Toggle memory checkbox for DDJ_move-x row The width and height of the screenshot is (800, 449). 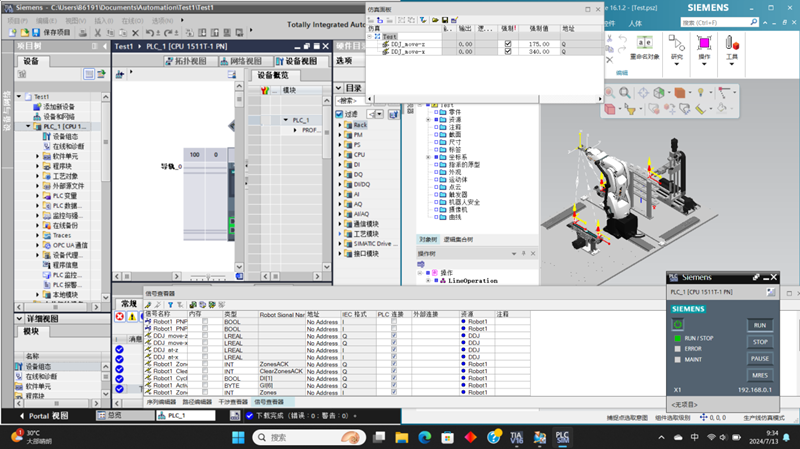205,343
